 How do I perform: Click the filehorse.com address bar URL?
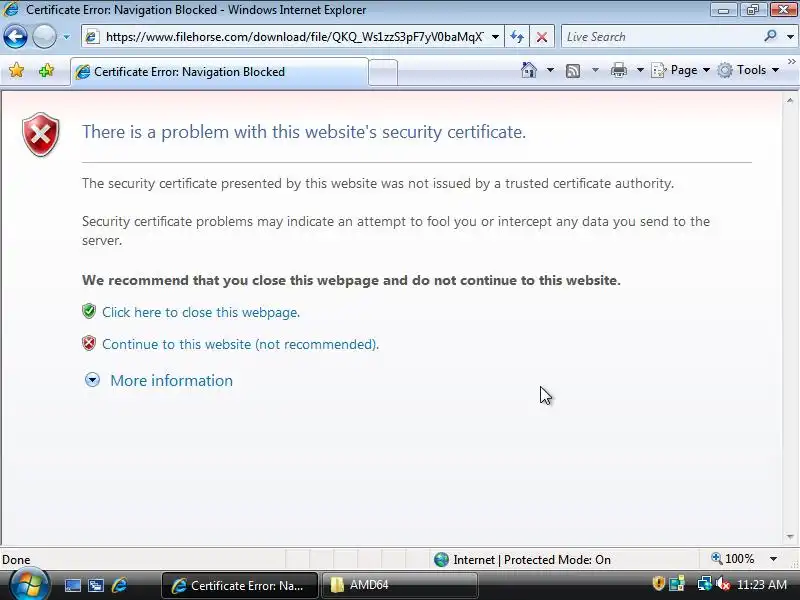(294, 37)
